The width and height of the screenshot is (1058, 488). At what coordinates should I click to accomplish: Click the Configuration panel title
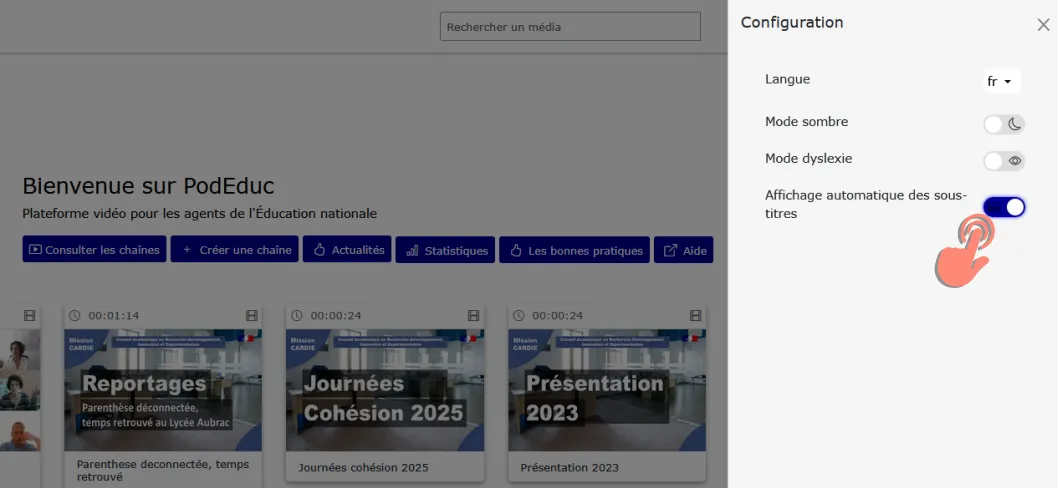(792, 22)
